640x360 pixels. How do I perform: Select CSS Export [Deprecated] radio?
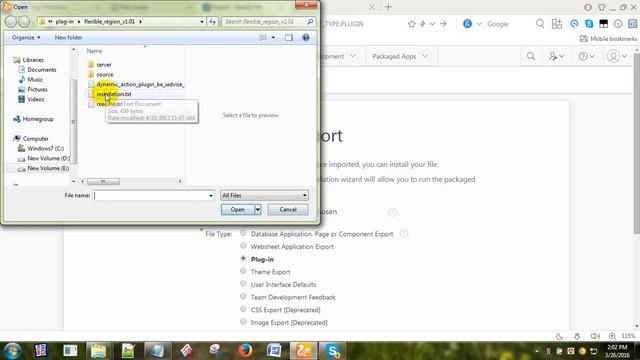(243, 309)
